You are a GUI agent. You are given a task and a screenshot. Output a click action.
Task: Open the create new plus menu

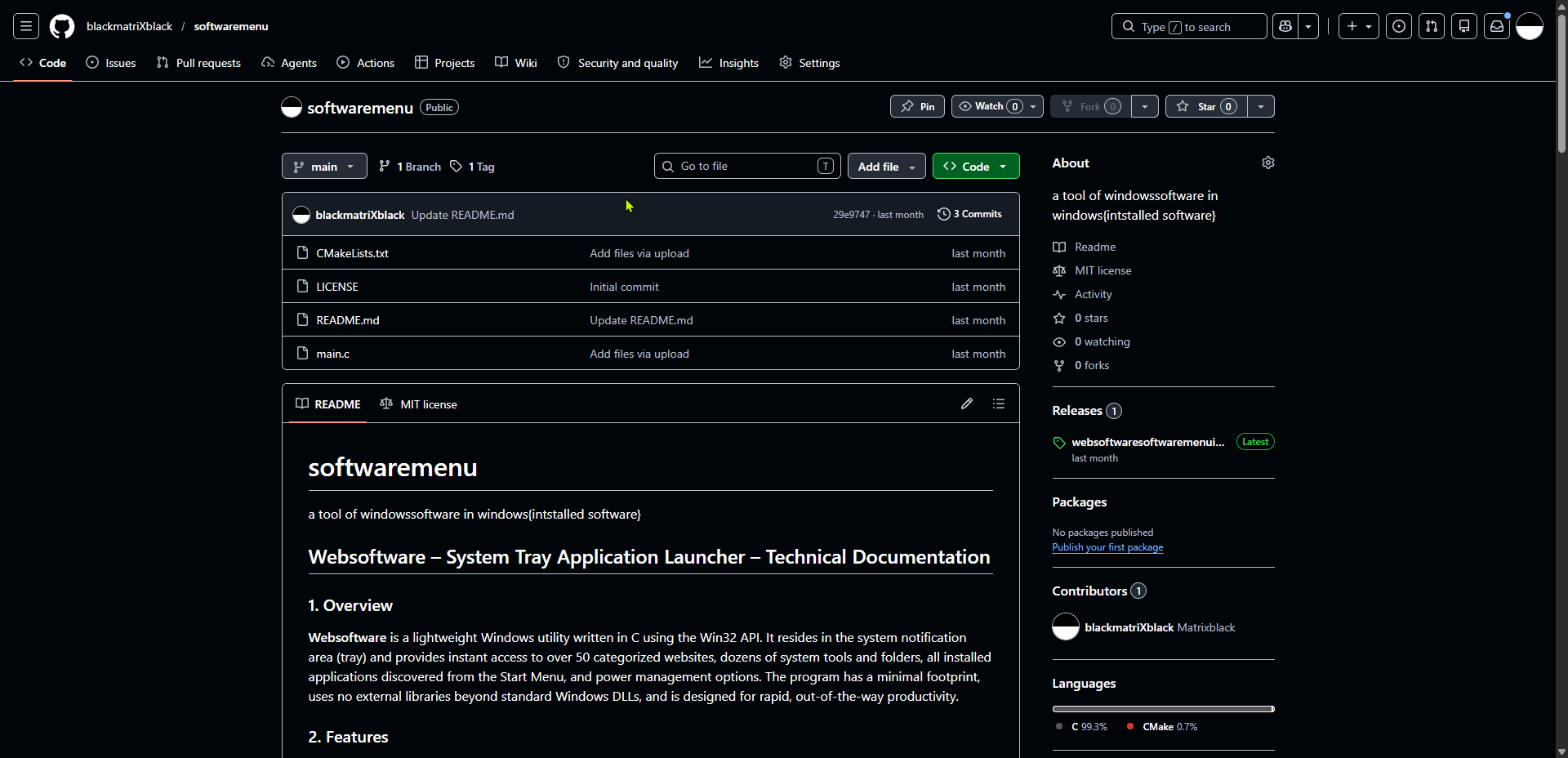point(1359,26)
